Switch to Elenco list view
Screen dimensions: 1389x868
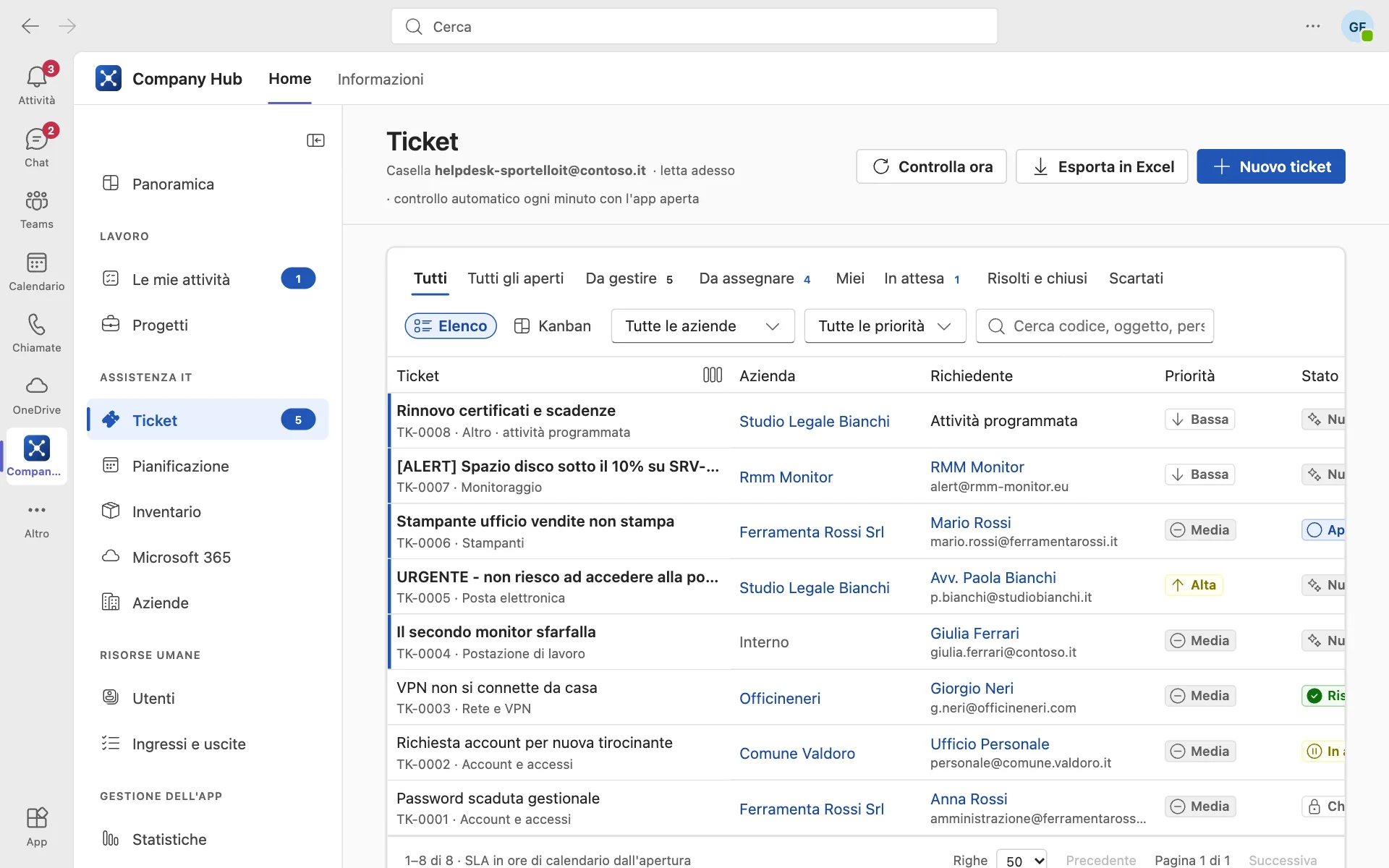tap(451, 325)
